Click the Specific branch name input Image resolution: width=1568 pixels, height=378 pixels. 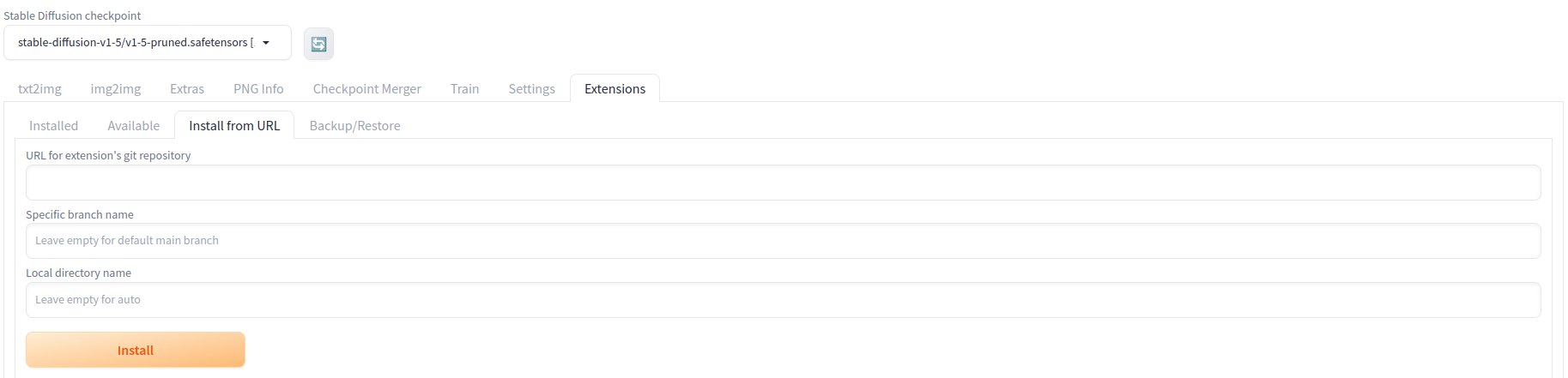[x=783, y=241]
